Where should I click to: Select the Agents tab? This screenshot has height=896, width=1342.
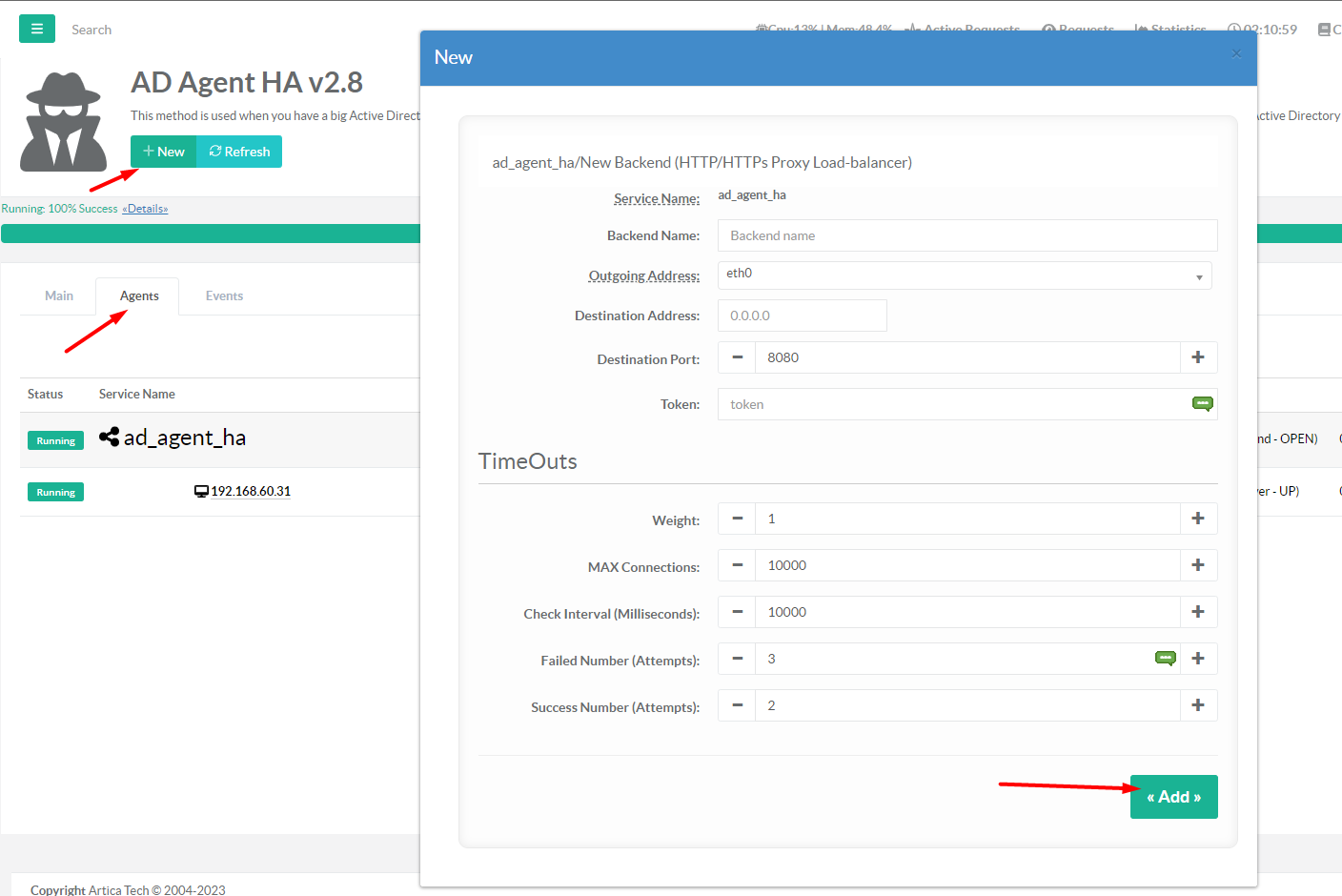pos(139,295)
